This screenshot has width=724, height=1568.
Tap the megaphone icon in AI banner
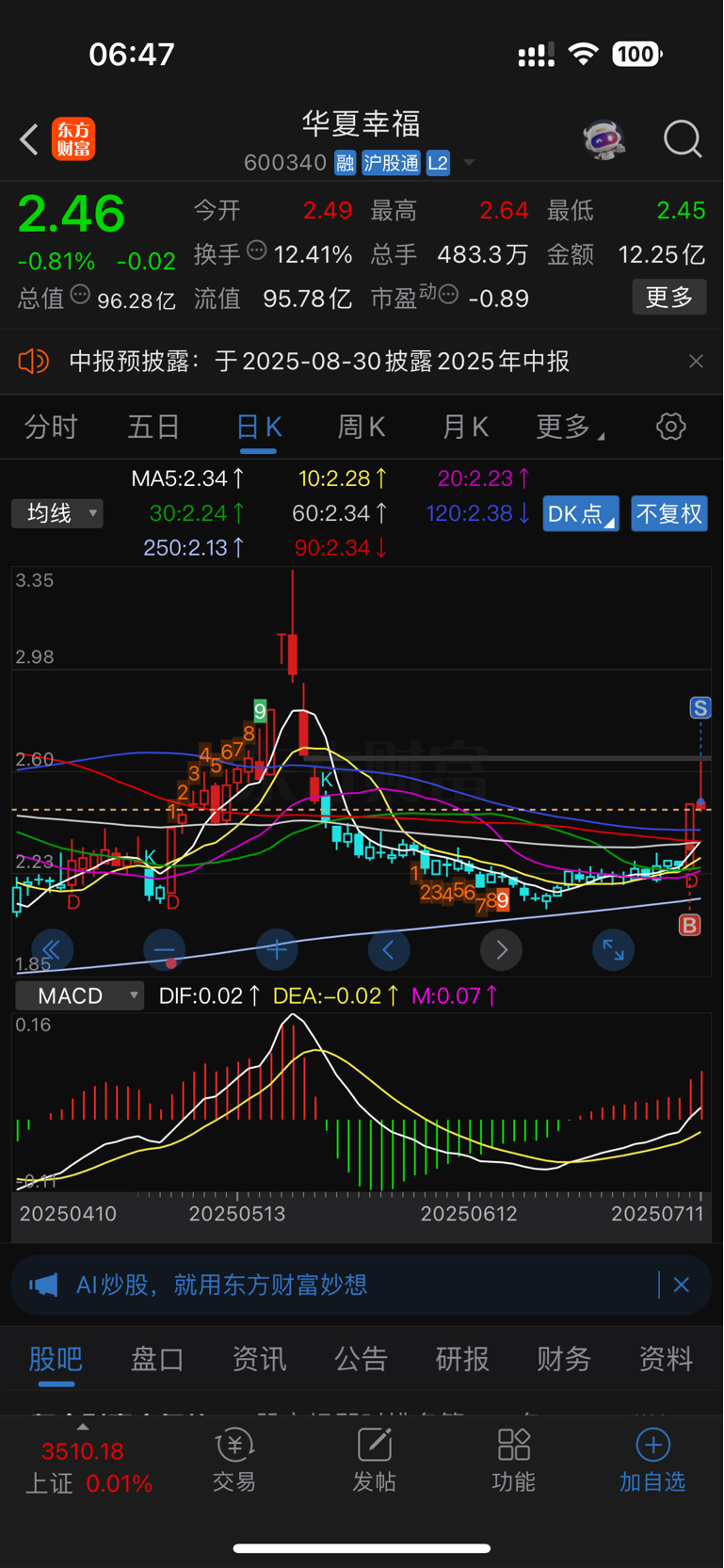(43, 1285)
